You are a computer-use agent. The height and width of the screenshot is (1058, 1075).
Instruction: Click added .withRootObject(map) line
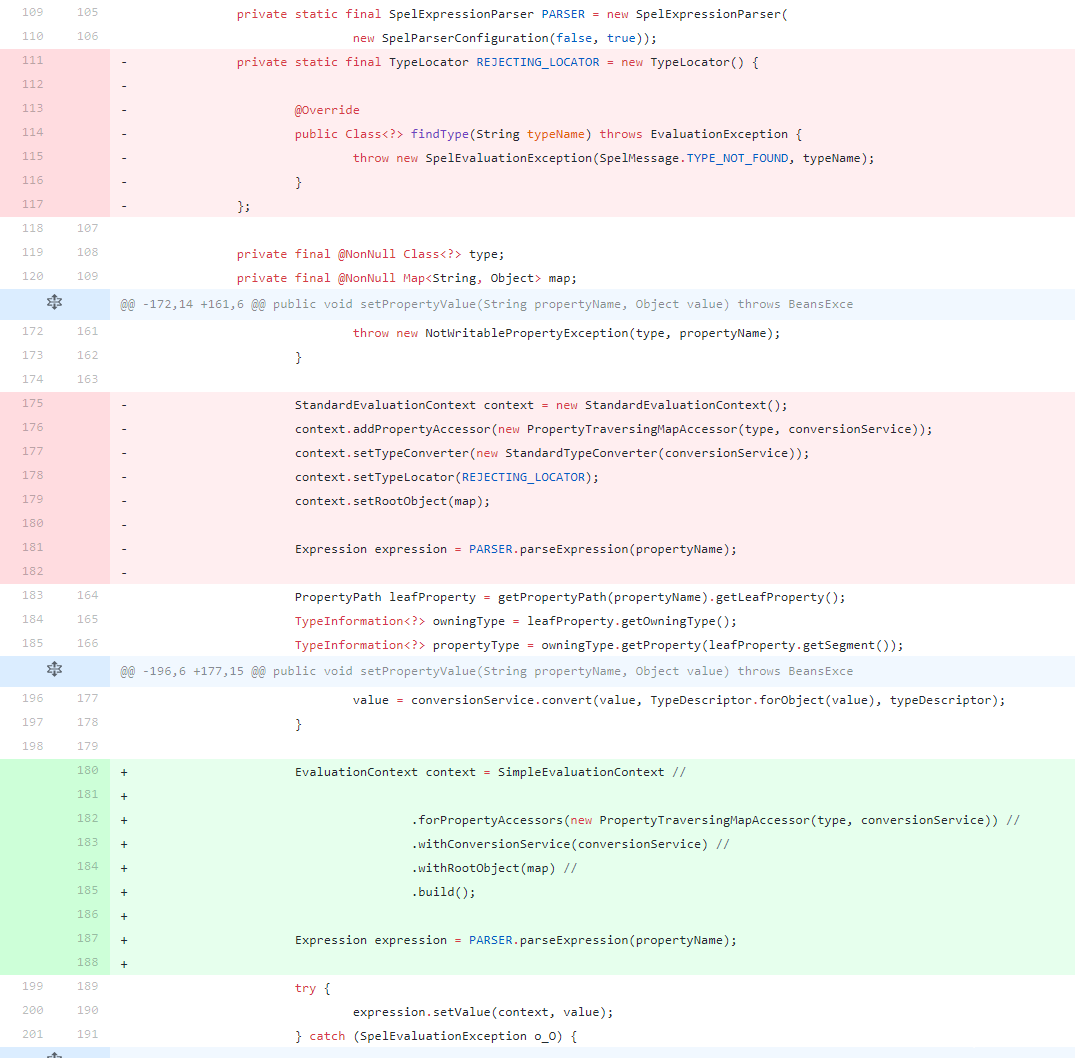point(494,868)
